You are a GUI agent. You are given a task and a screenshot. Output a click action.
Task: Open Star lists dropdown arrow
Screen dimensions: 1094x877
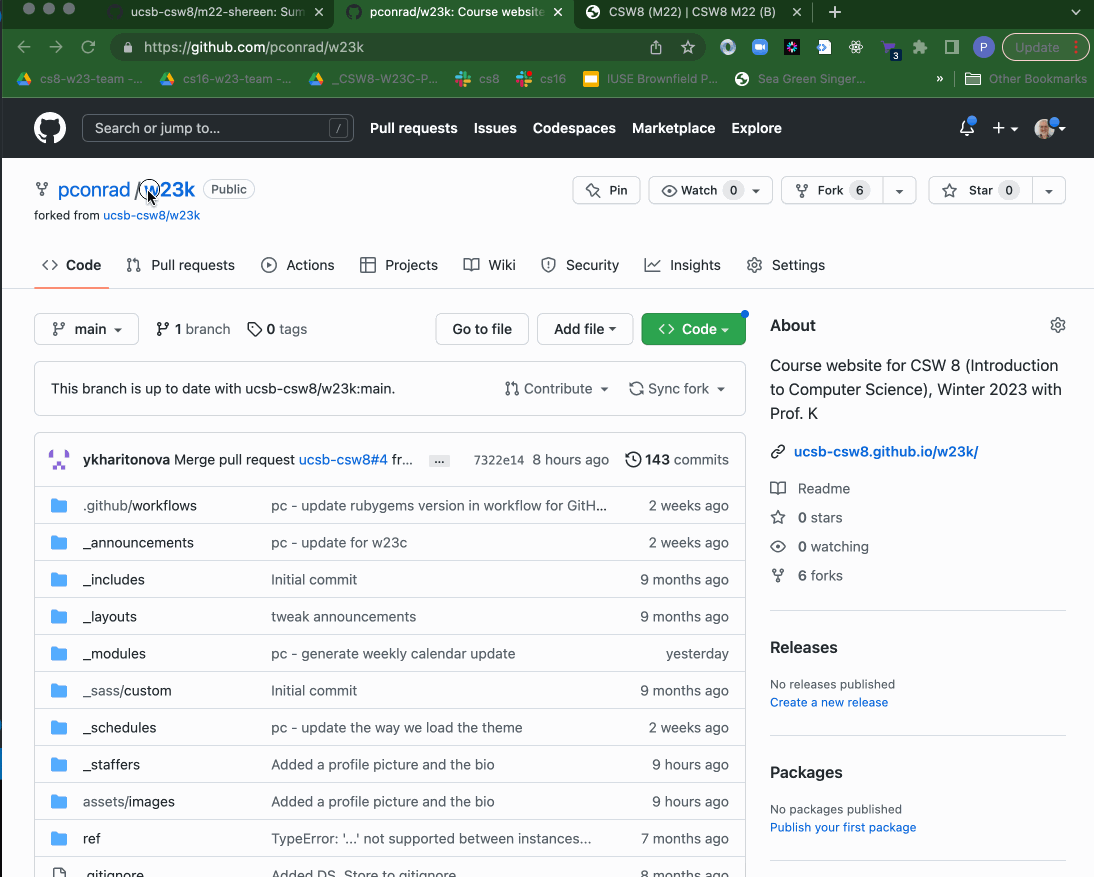(x=1049, y=190)
